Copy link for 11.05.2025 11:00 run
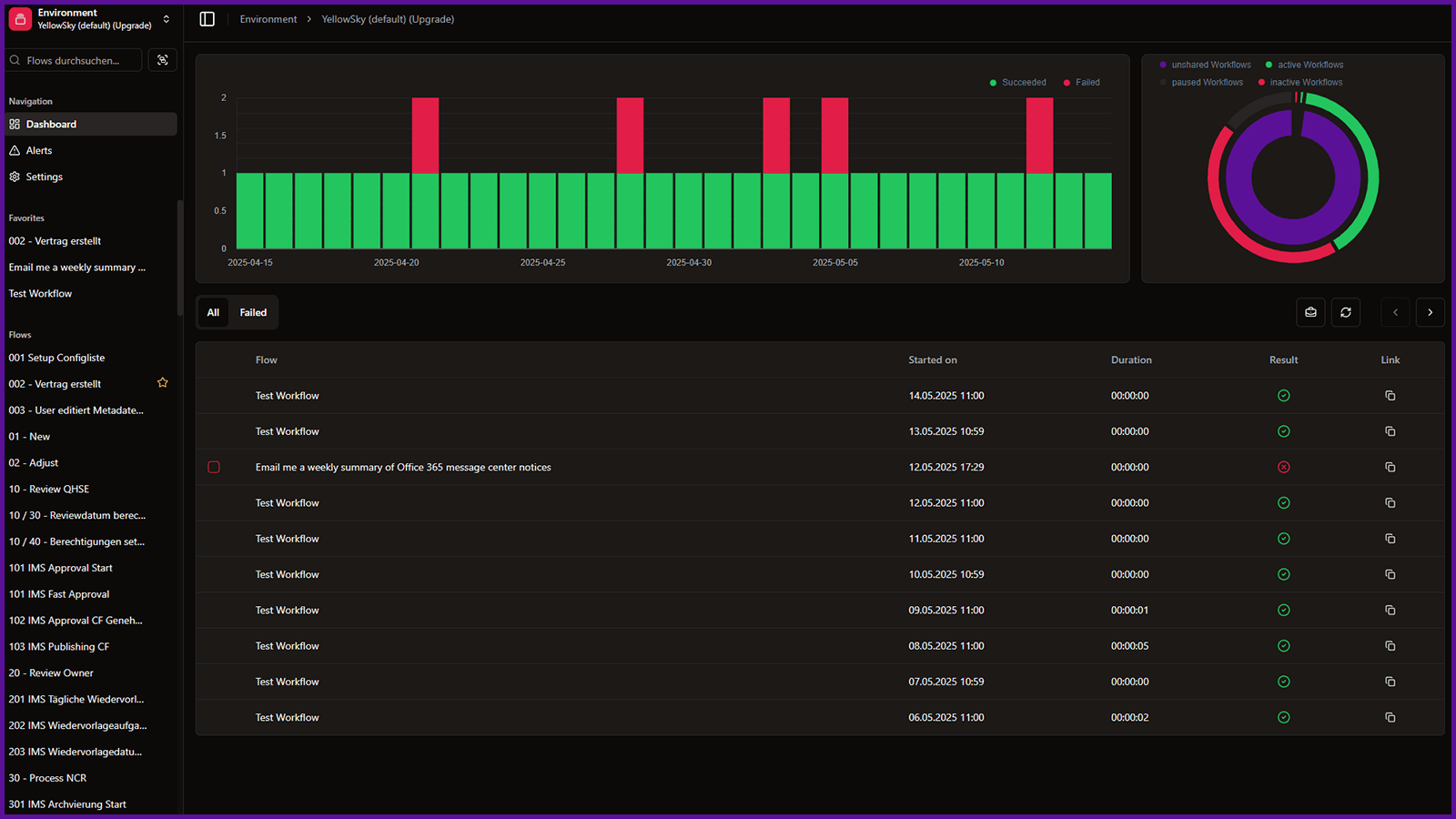 pyautogui.click(x=1390, y=539)
